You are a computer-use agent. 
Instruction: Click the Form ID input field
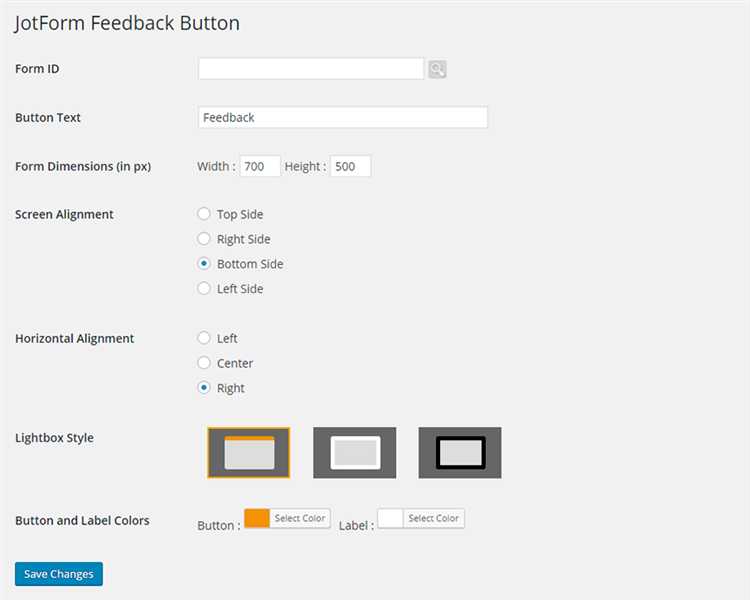(x=311, y=69)
